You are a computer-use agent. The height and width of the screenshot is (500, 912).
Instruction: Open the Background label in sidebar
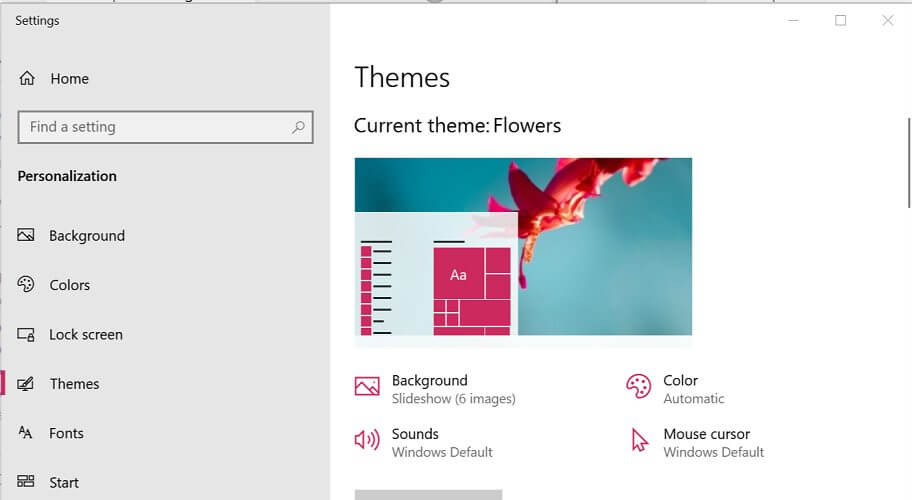point(87,235)
